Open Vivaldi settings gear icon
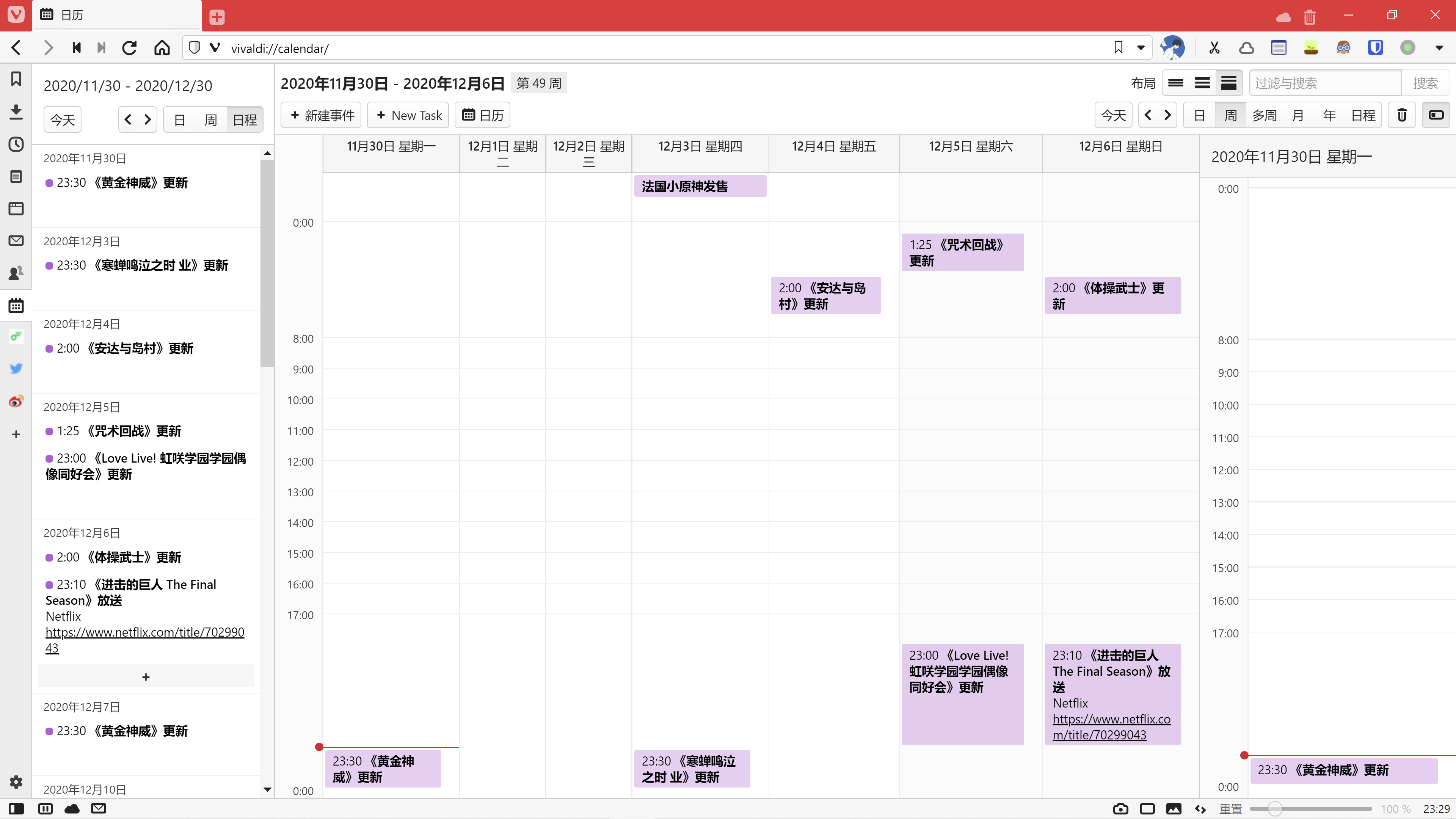Viewport: 1456px width, 819px height. click(x=16, y=782)
